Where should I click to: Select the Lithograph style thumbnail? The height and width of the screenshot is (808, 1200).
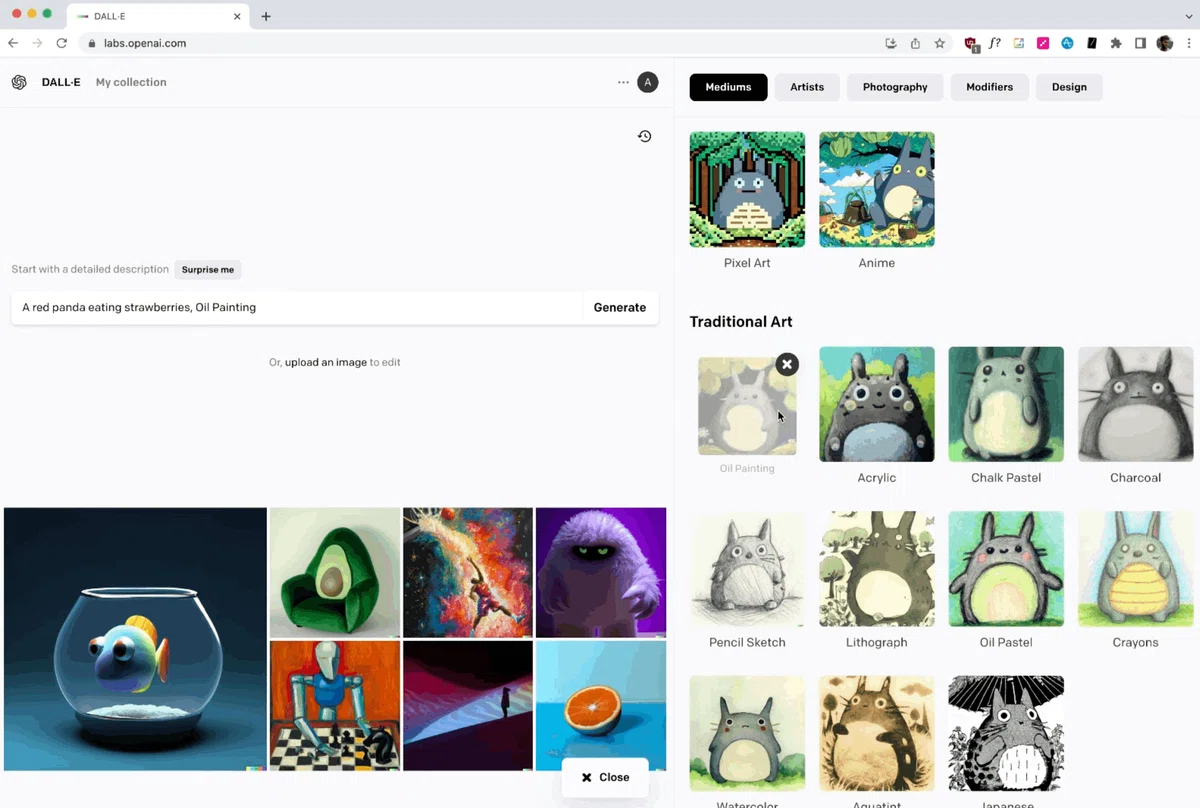(x=877, y=569)
